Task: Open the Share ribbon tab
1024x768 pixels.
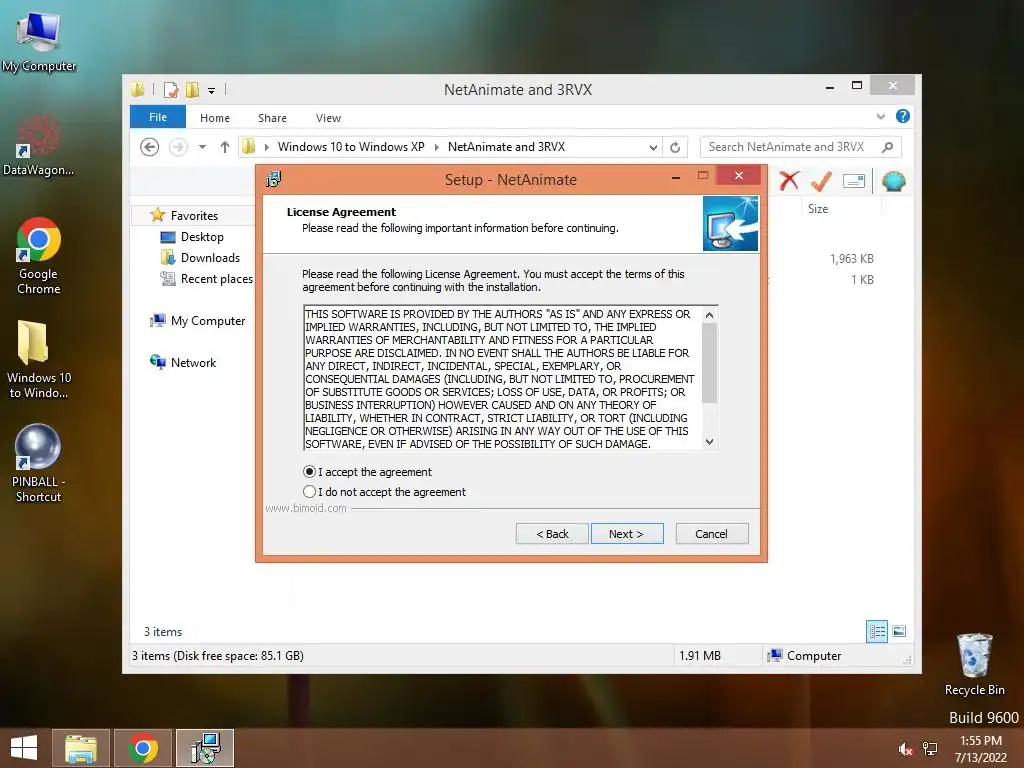Action: coord(272,118)
